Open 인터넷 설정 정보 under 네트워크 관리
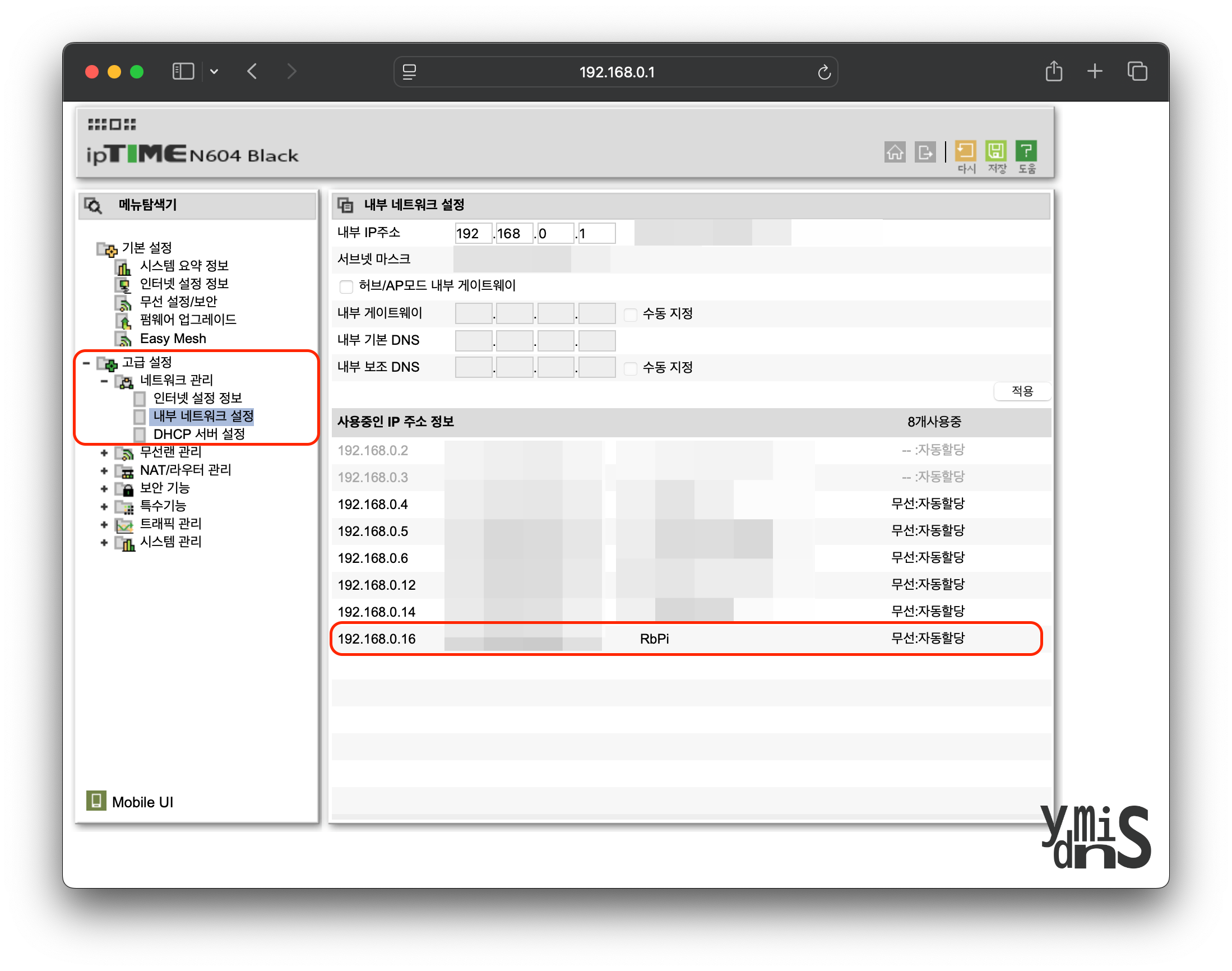The width and height of the screenshot is (1232, 971). (x=198, y=398)
